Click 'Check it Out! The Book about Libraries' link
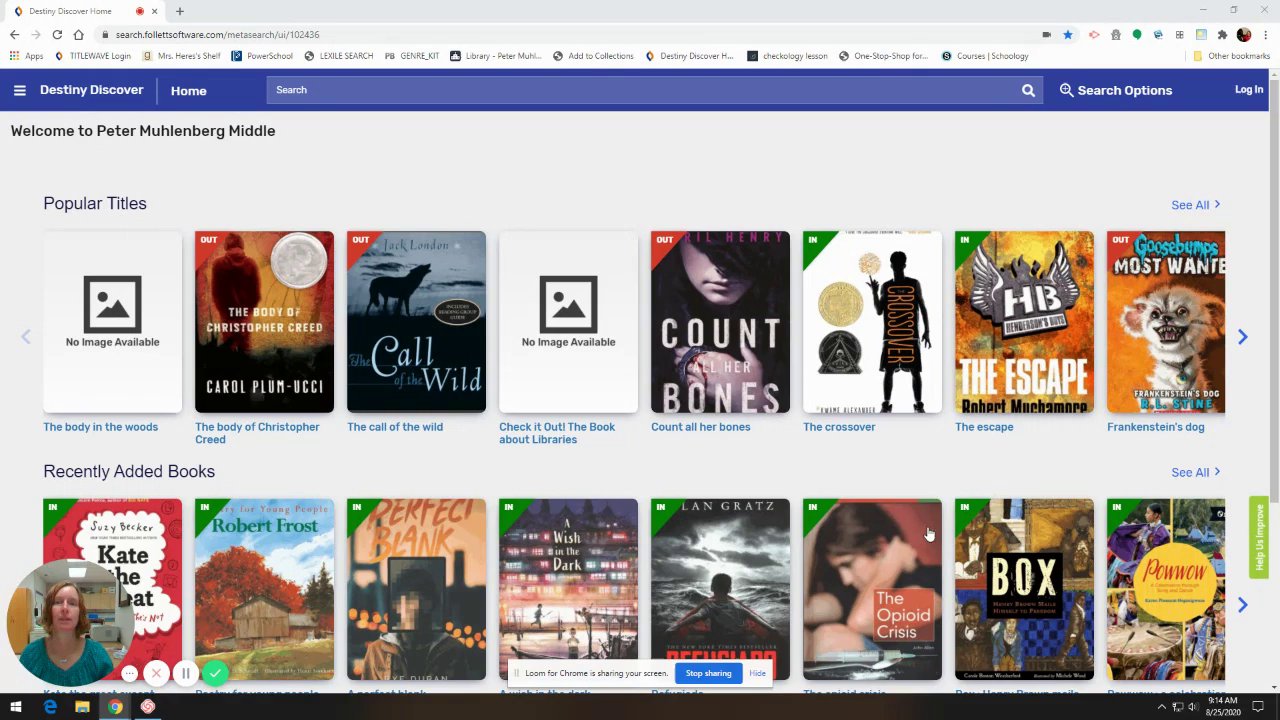Screen dimensions: 1280x720 [x=557, y=433]
